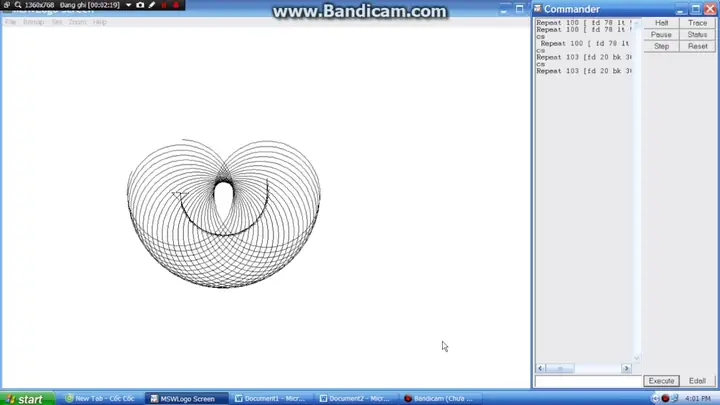Click the Trace button
This screenshot has width=720, height=405.
697,23
